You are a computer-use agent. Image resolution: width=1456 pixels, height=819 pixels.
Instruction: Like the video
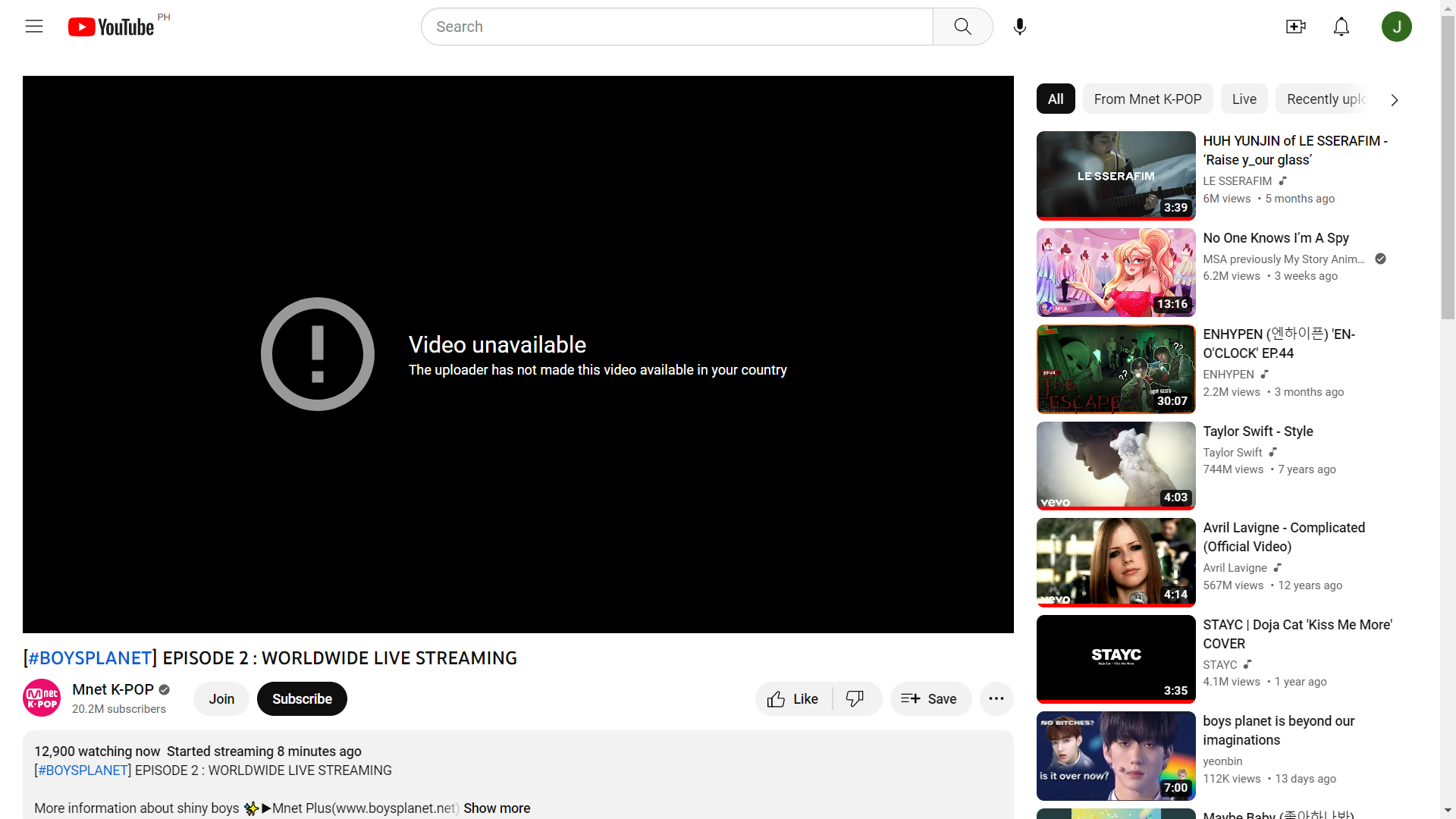click(x=793, y=698)
